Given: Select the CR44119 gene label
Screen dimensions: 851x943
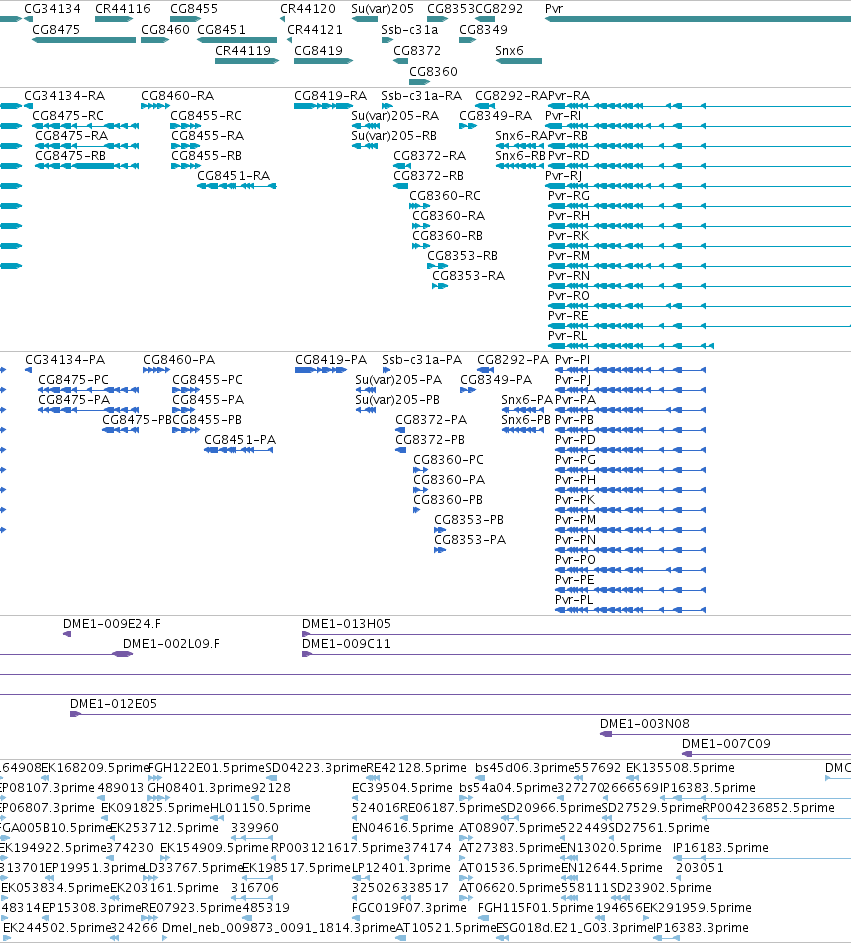Looking at the screenshot, I should 243,51.
